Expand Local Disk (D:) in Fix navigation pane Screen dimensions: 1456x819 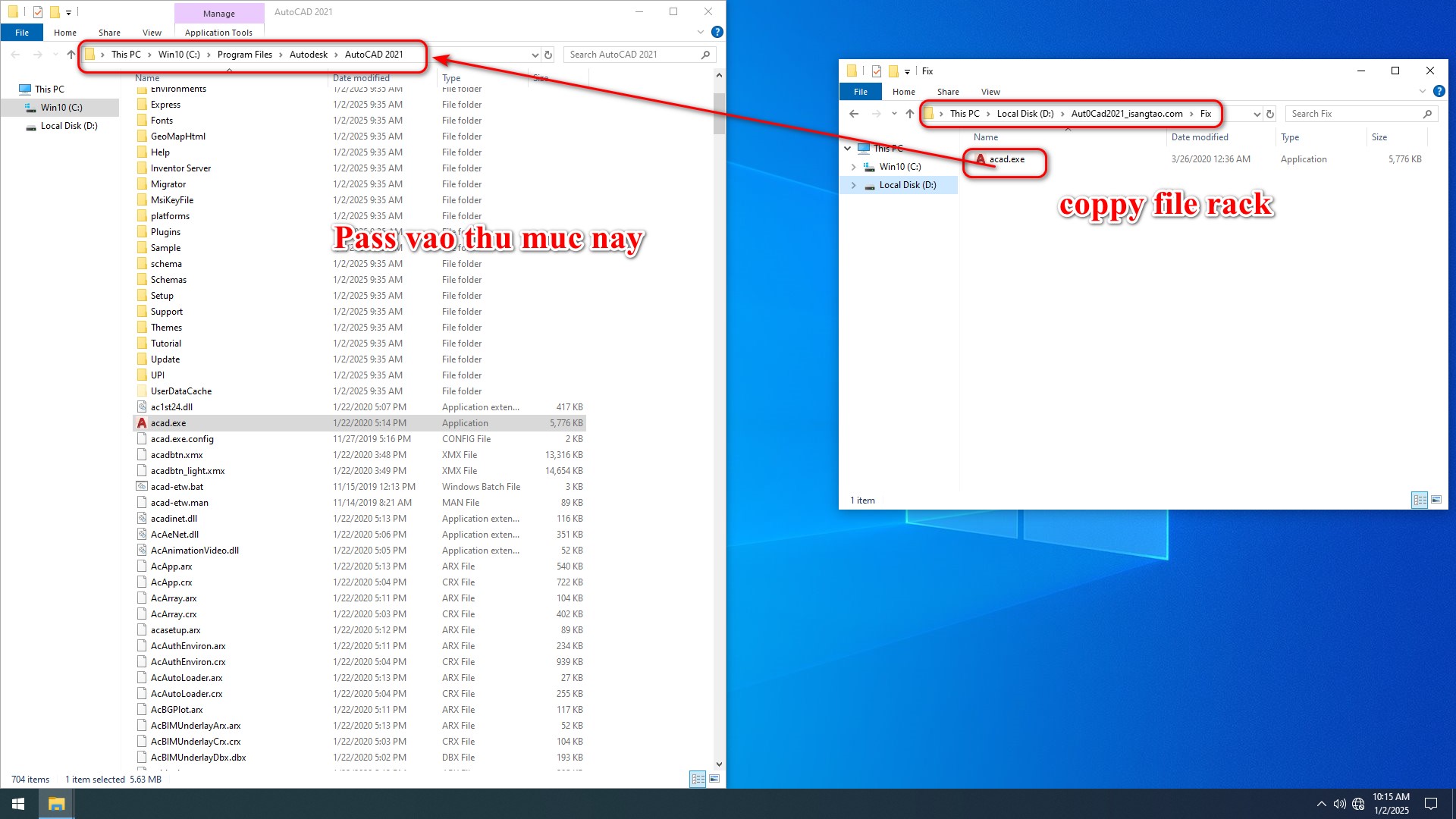click(854, 185)
